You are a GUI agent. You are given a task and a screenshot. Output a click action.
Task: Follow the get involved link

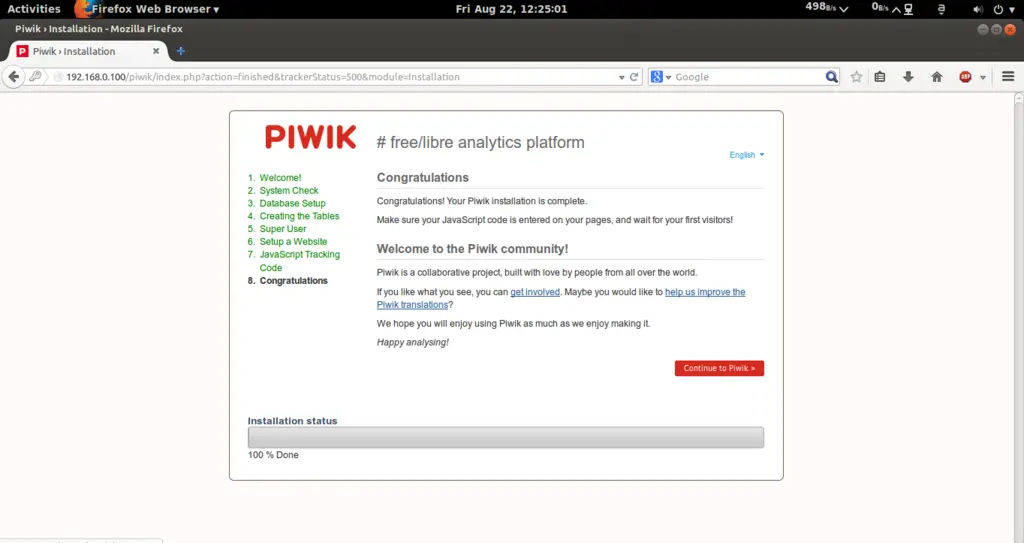(x=535, y=292)
